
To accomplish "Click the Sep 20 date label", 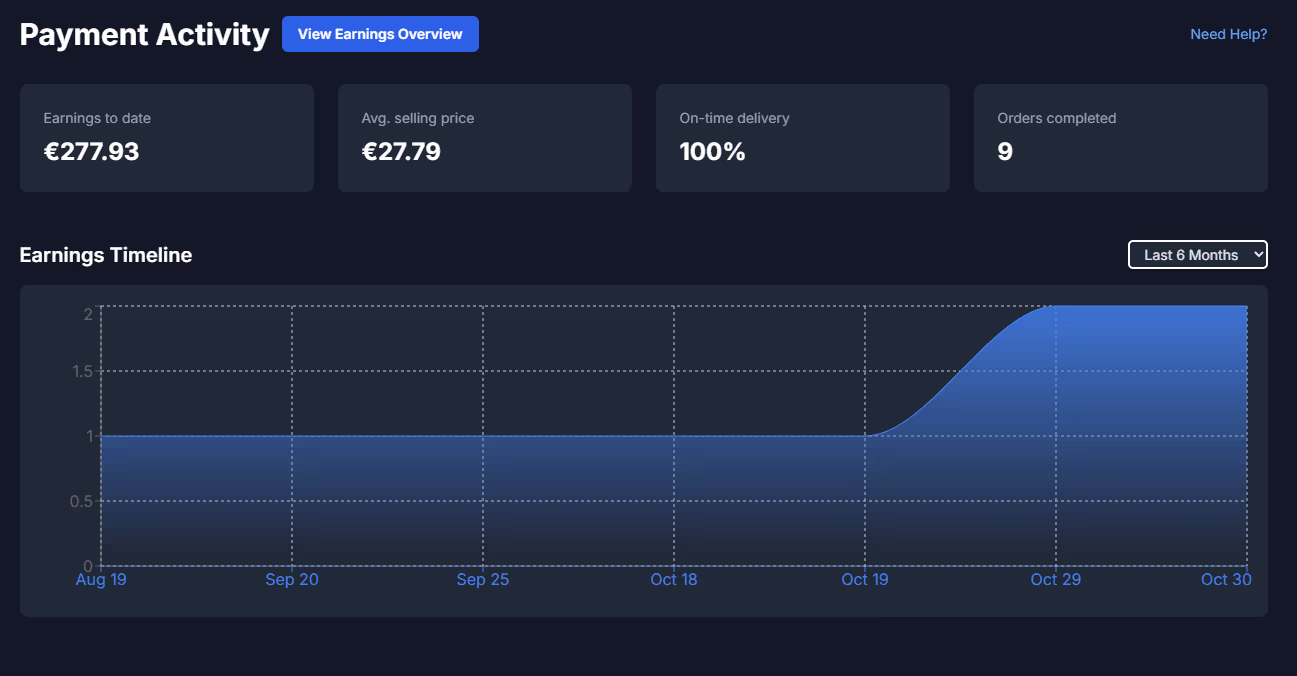I will (x=291, y=579).
